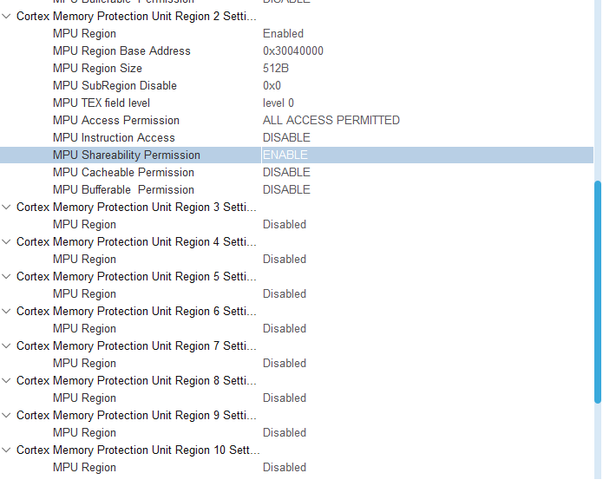Select the Region 2 MPU Bufferable Permission label
Image resolution: width=603 pixels, height=481 pixels.
(x=123, y=190)
